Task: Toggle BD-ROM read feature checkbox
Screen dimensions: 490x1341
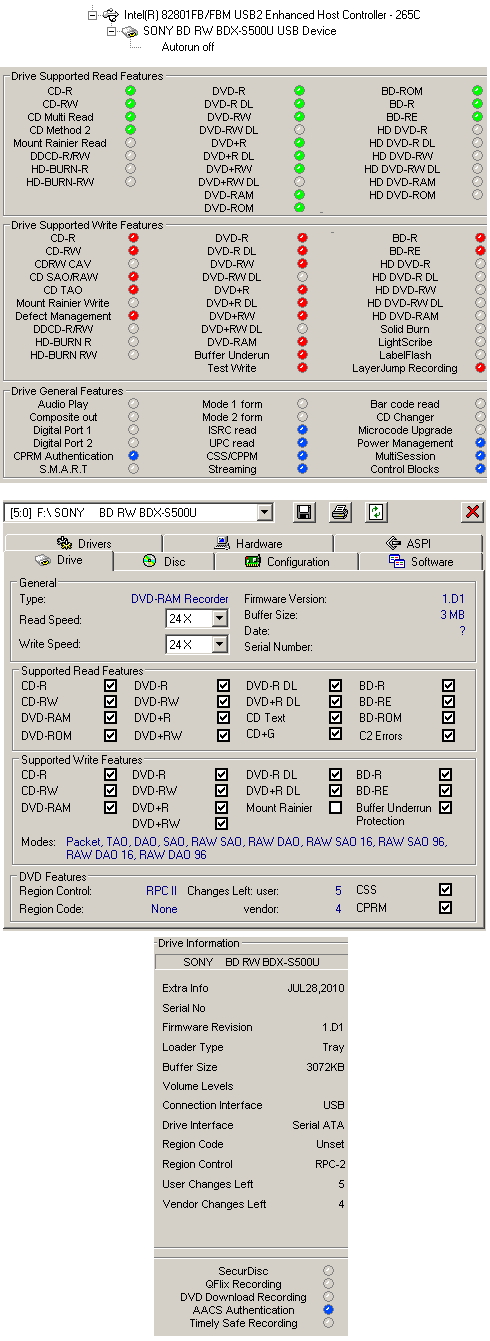Action: click(x=448, y=718)
